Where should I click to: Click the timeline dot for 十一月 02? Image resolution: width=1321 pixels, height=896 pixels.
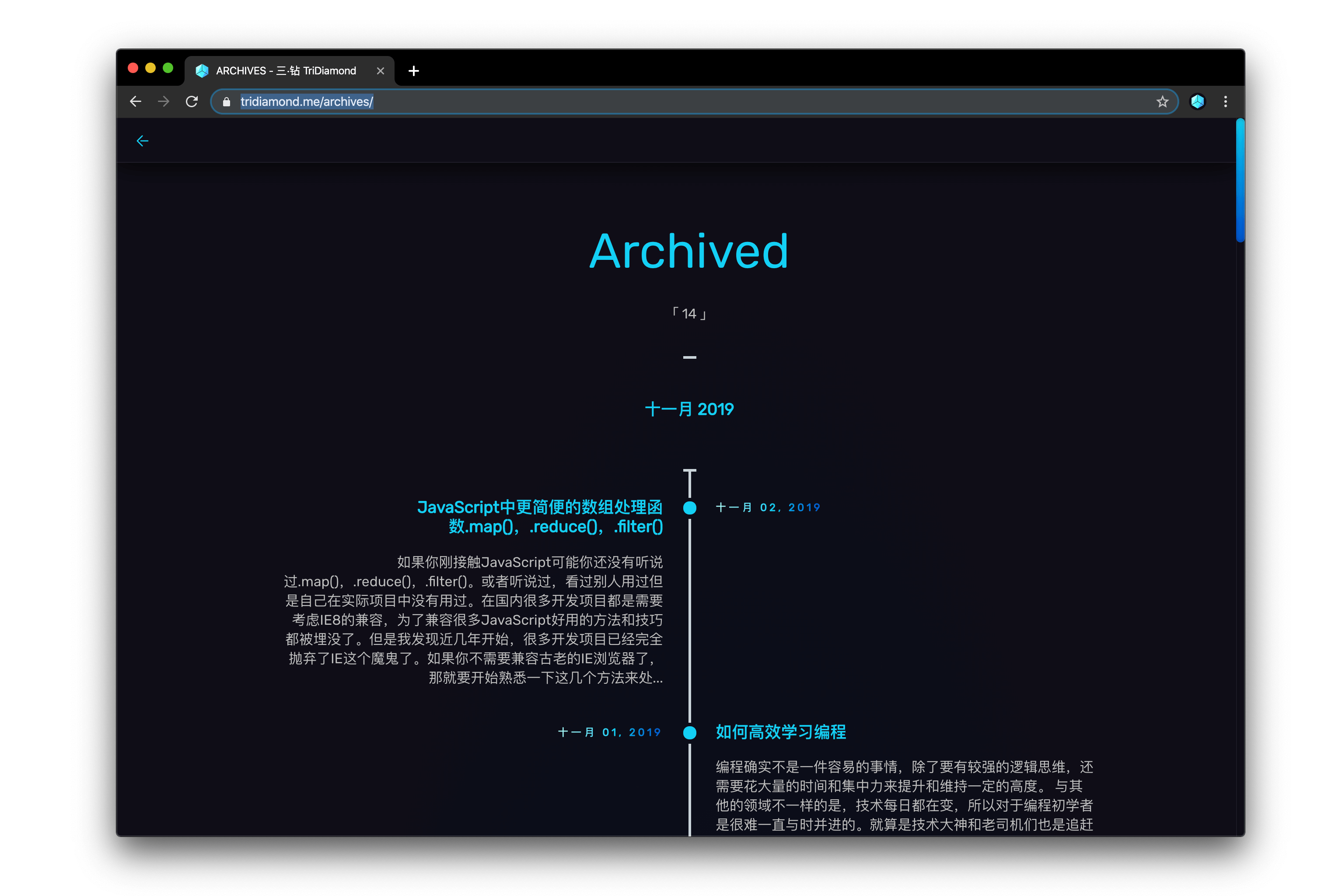point(689,507)
